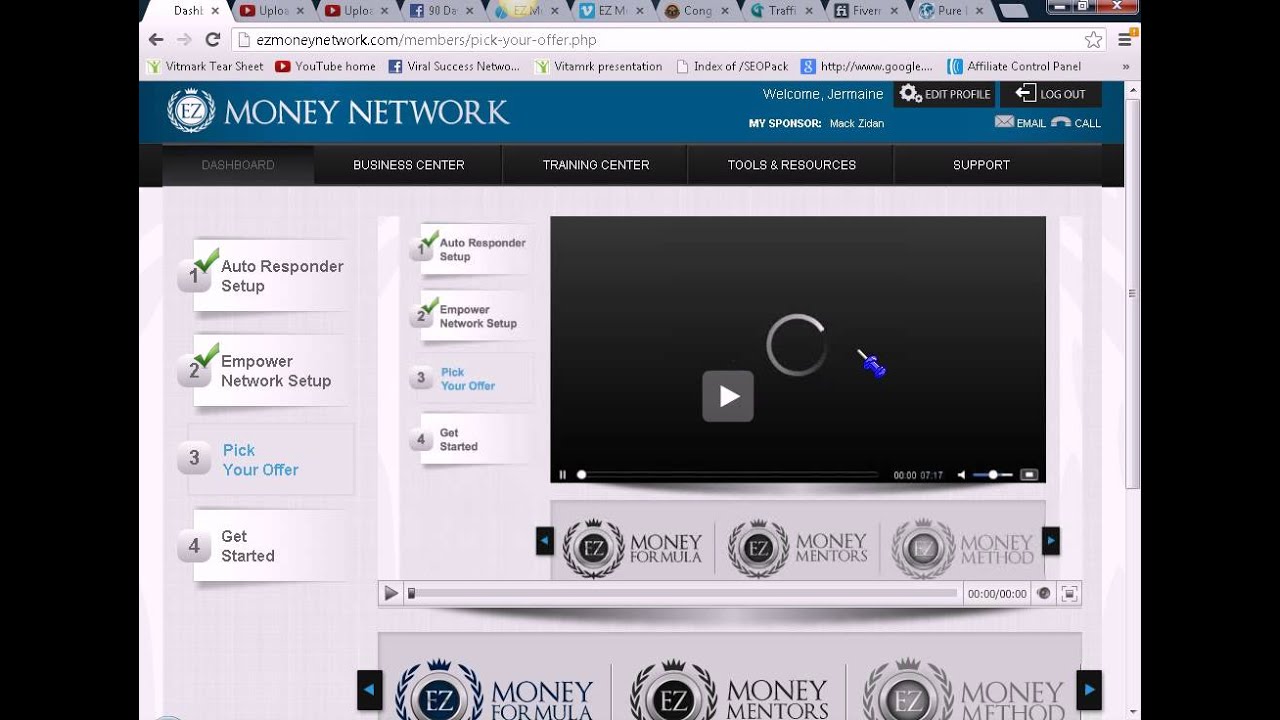The image size is (1280, 720).
Task: Reload the page with refresh icon
Action: [x=212, y=40]
